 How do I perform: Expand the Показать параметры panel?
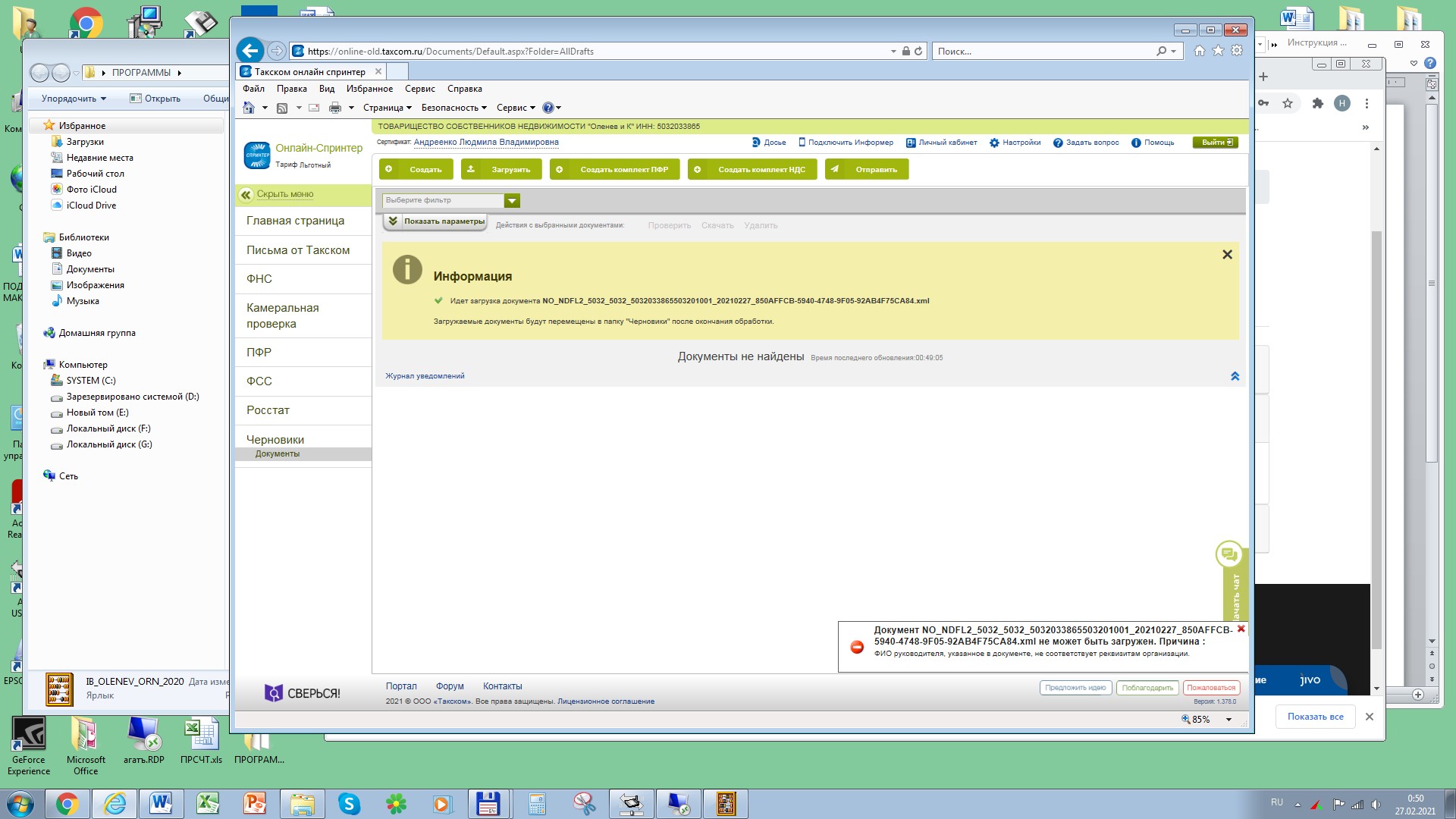click(435, 221)
